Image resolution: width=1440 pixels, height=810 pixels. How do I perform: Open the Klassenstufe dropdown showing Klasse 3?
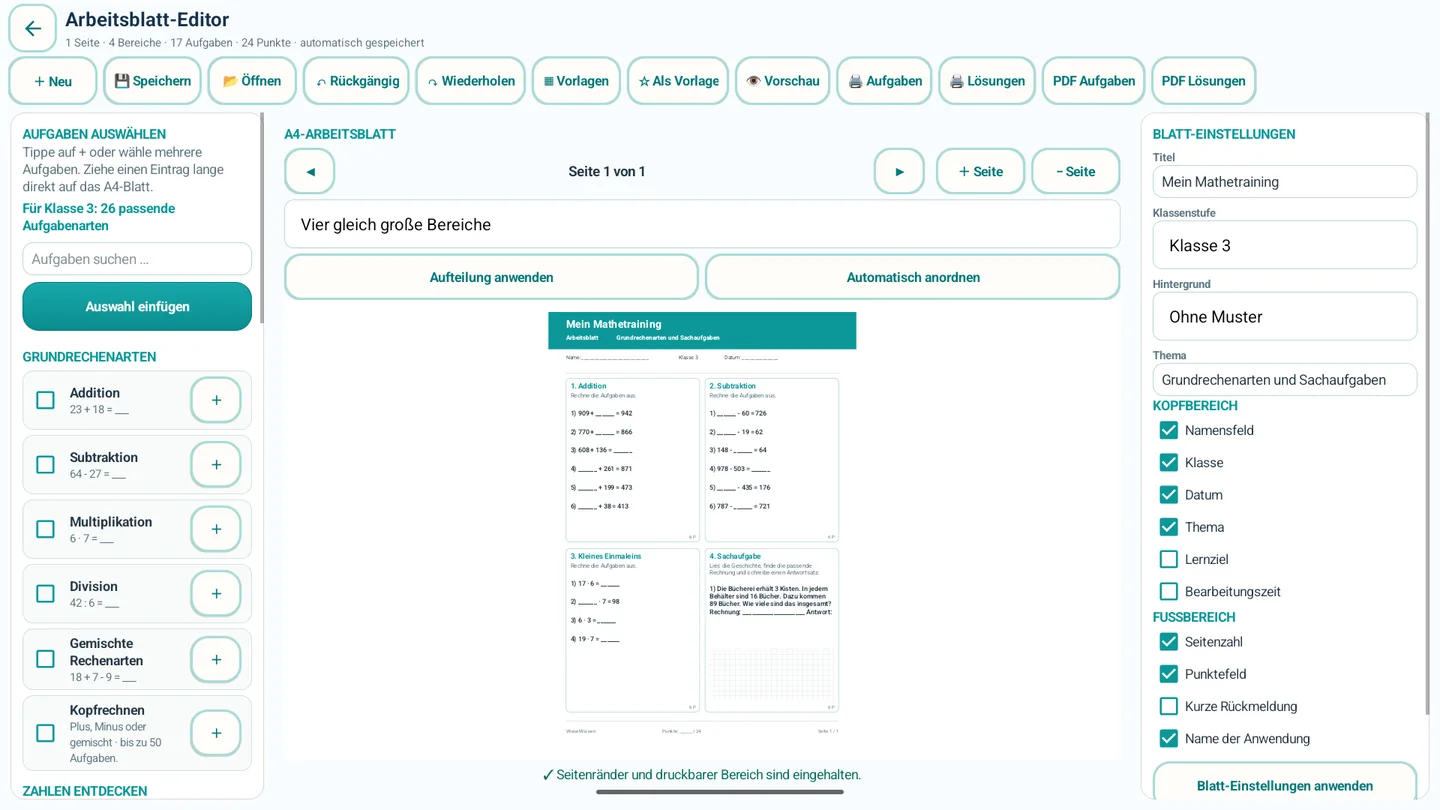click(1285, 246)
